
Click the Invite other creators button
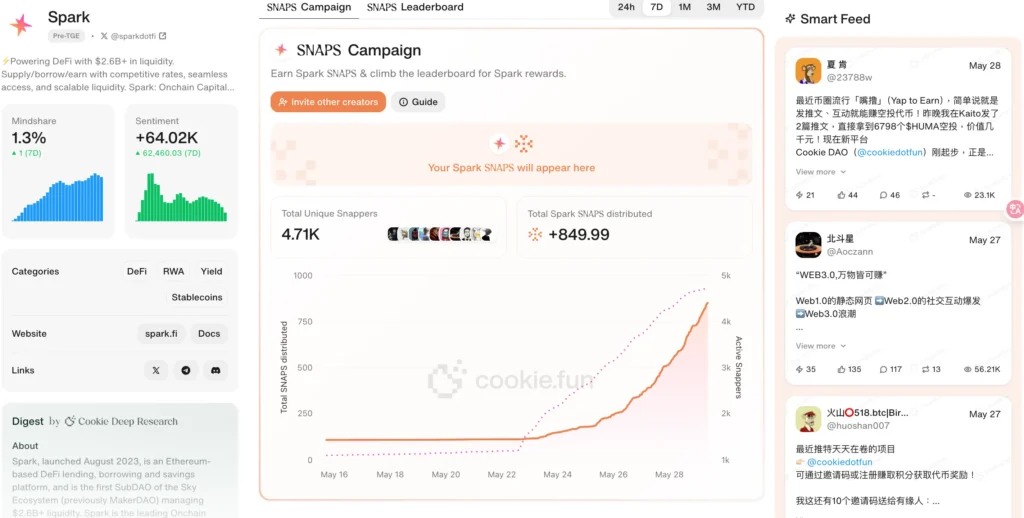[x=328, y=102]
